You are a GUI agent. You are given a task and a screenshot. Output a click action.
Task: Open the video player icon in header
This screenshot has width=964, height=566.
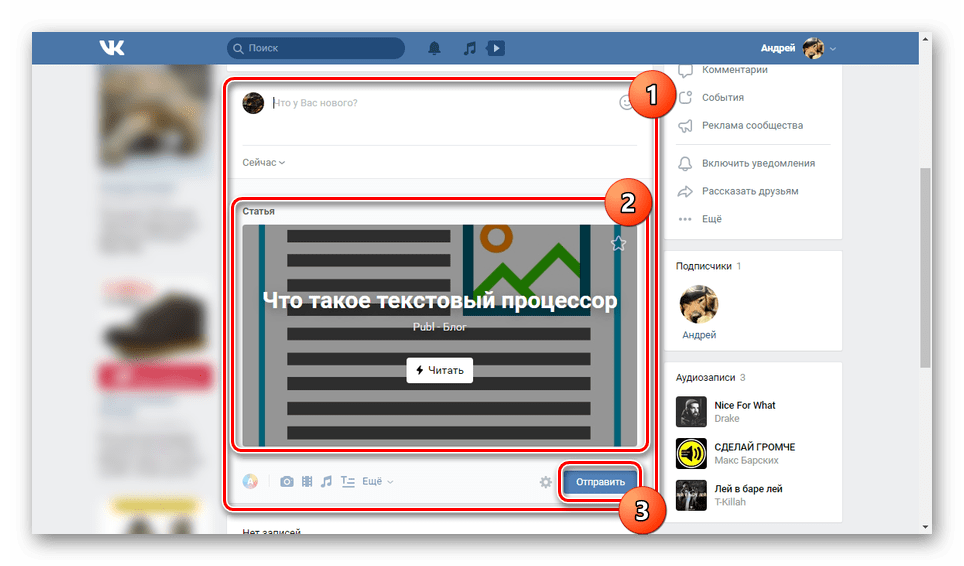tap(496, 48)
